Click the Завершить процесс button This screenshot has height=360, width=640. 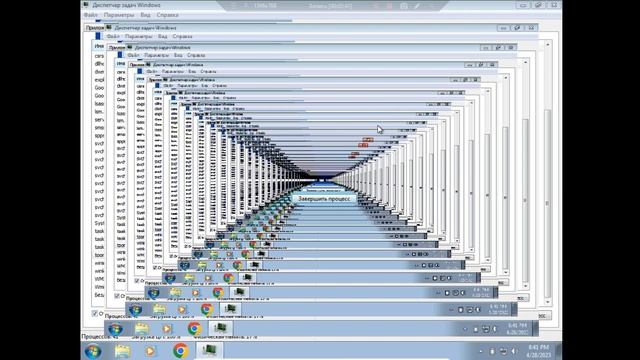pyautogui.click(x=324, y=199)
